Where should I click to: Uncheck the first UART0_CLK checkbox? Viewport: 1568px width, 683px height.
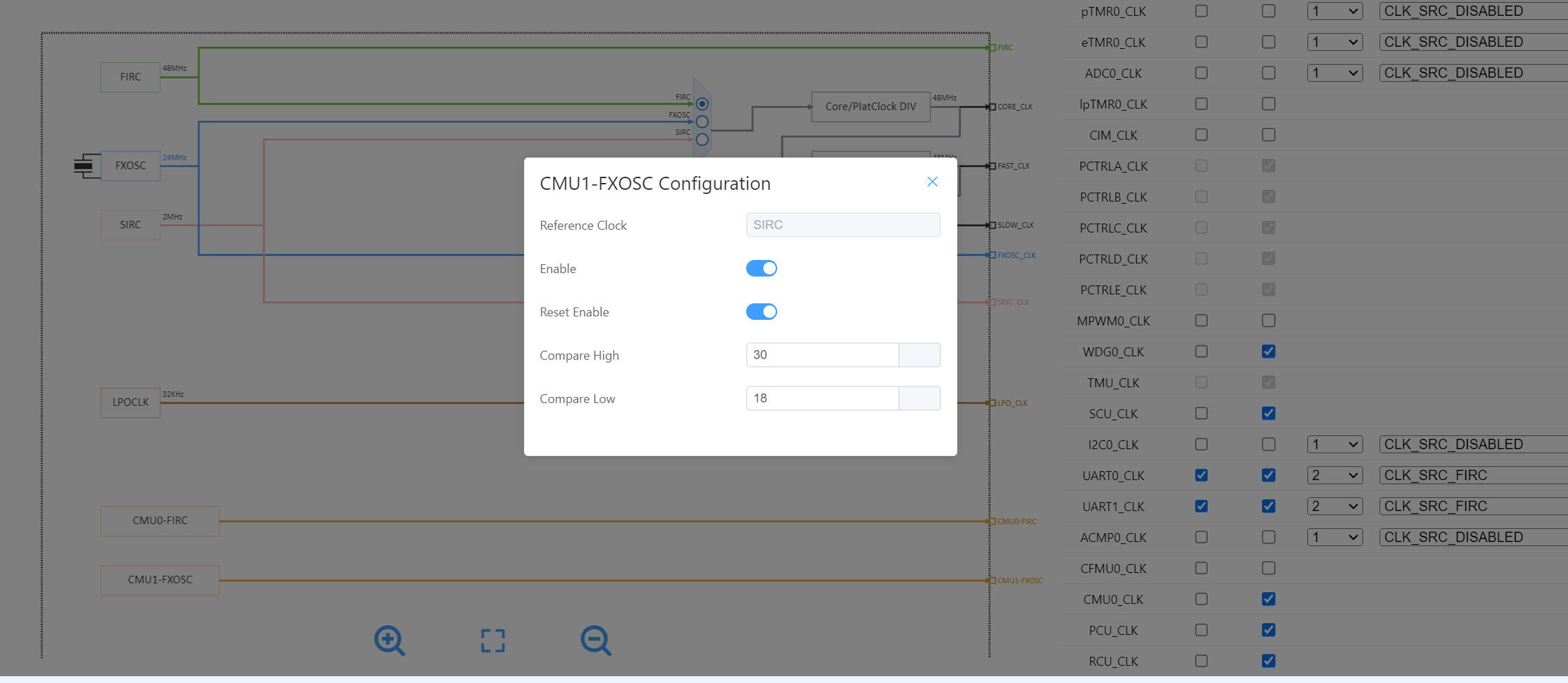pyautogui.click(x=1201, y=475)
